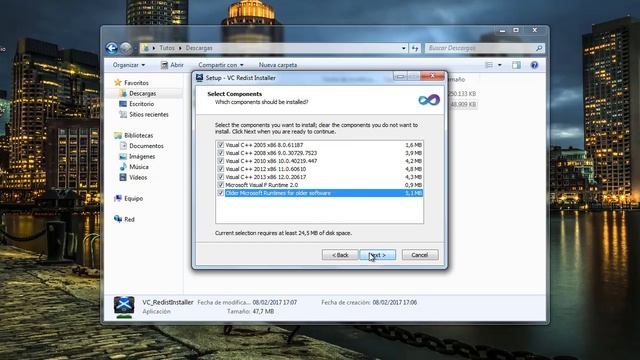Open Música library in navigation pane

[x=139, y=167]
